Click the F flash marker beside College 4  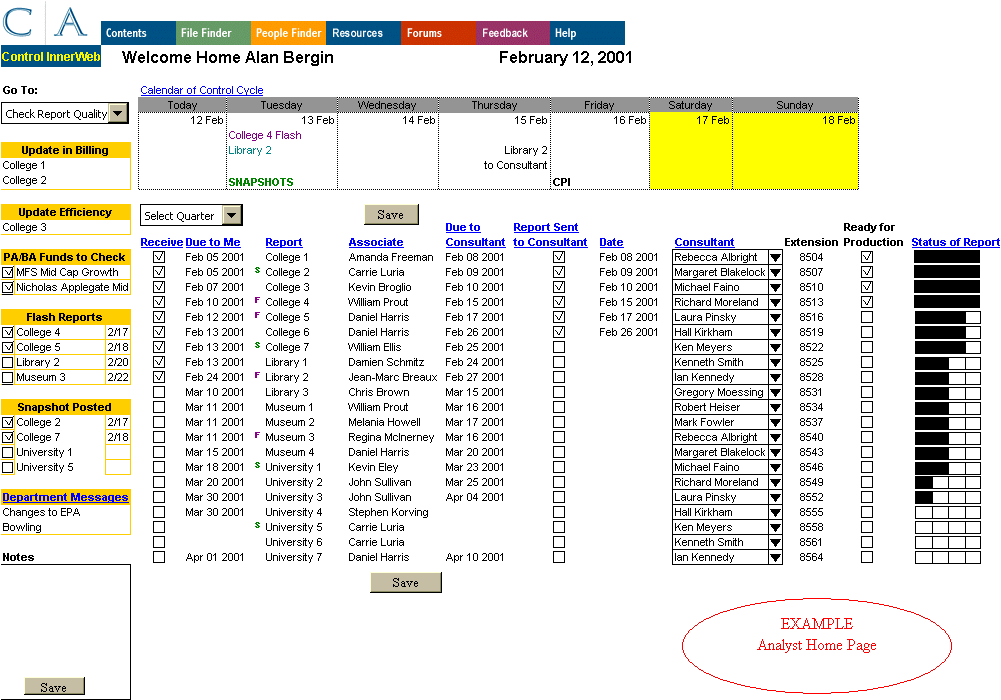[257, 300]
